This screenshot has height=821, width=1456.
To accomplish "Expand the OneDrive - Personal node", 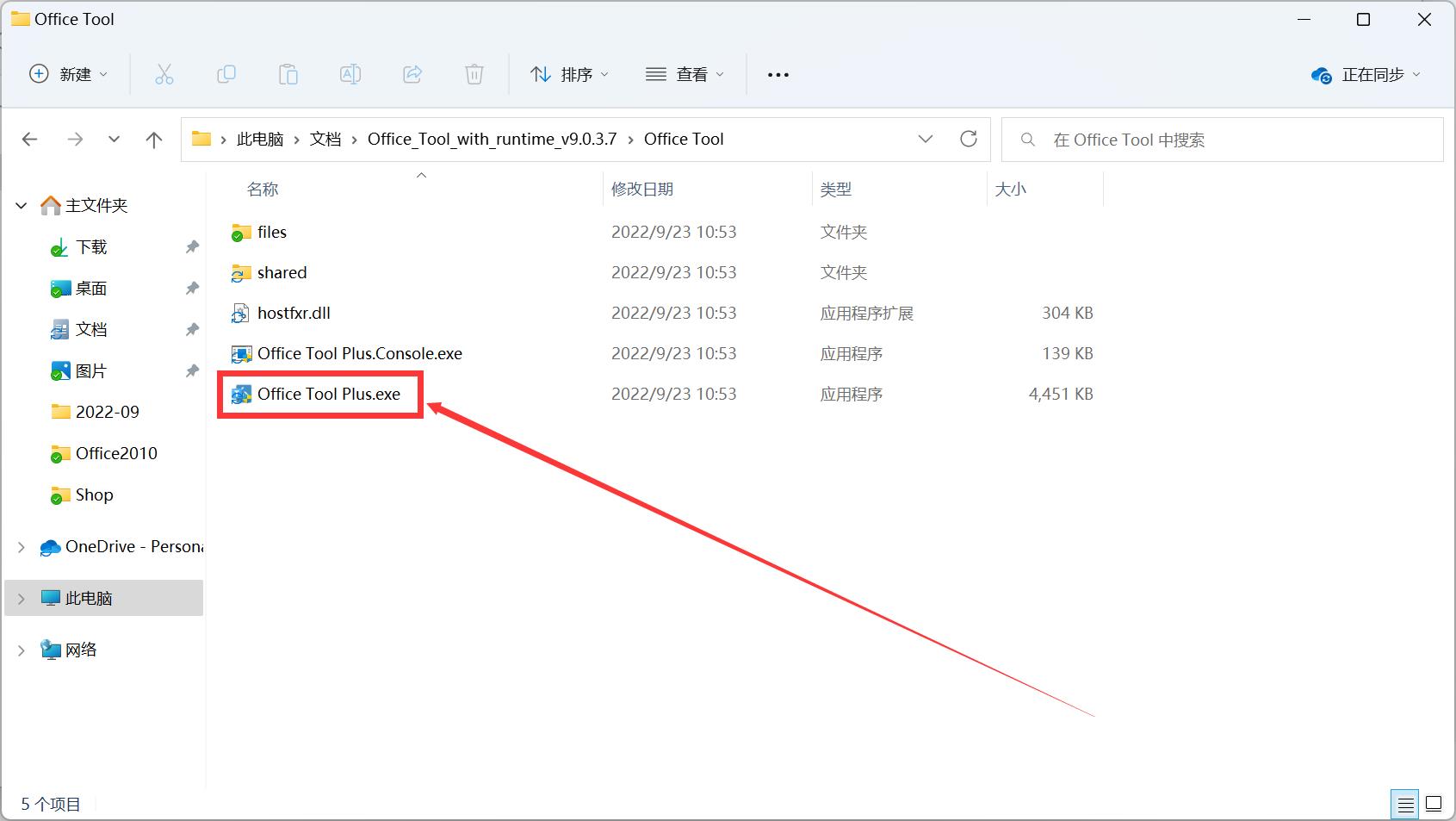I will tap(22, 547).
